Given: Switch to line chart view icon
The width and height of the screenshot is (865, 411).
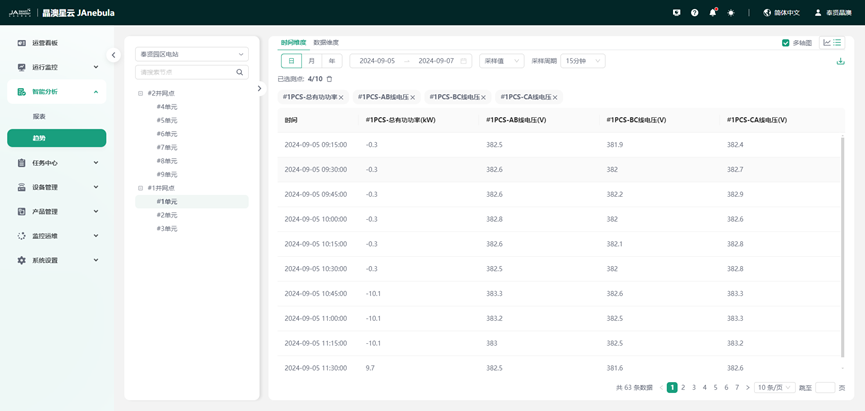Looking at the screenshot, I should [827, 43].
